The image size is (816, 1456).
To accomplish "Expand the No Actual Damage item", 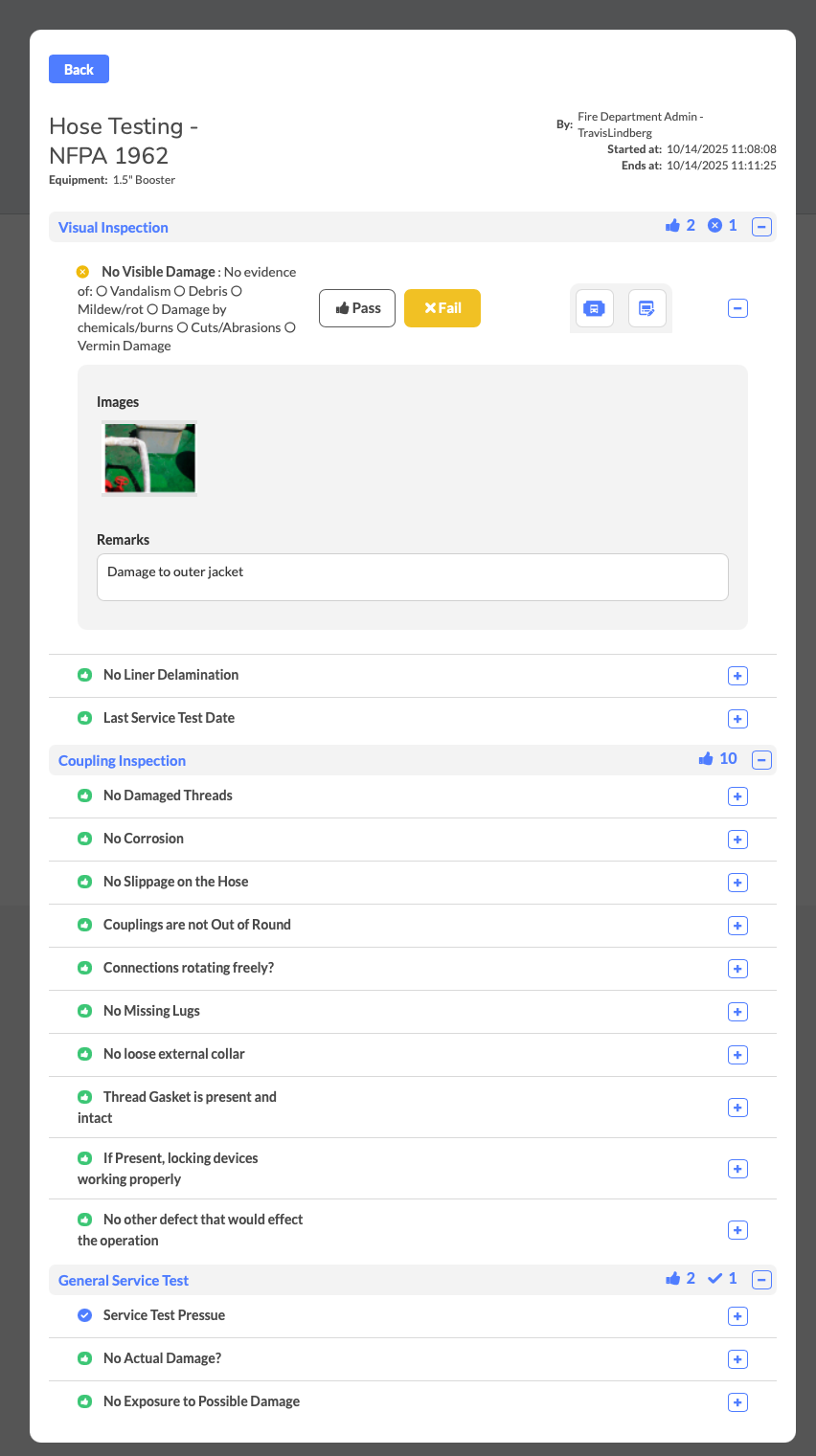I will (x=737, y=1359).
